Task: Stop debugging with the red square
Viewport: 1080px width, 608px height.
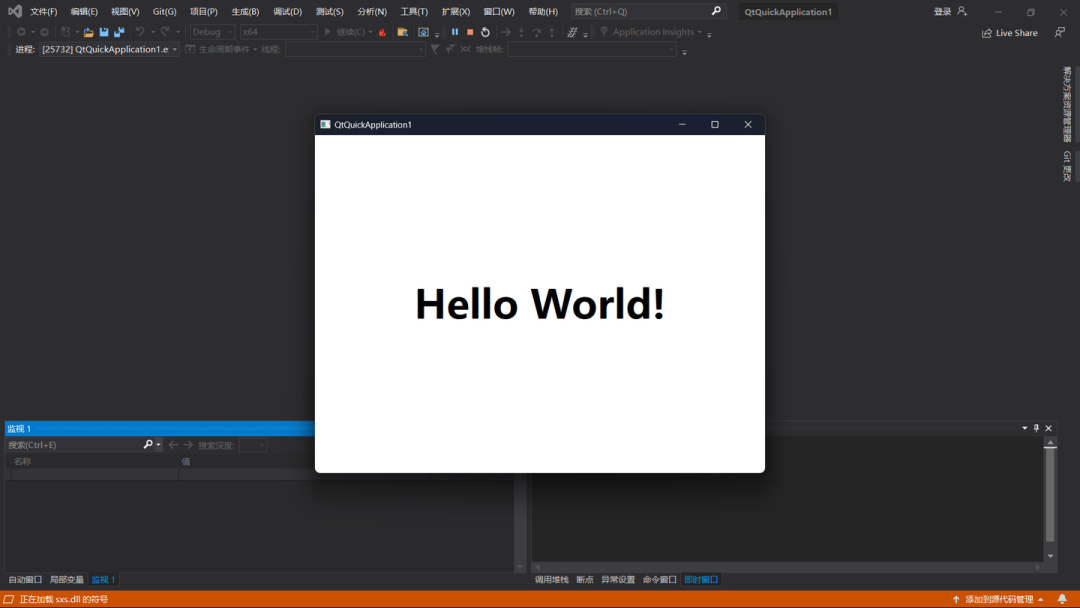Action: (470, 32)
